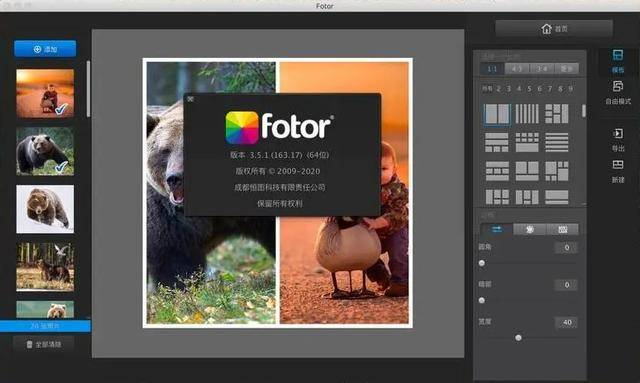Select the bear on white snow thumbnail
The width and height of the screenshot is (640, 383).
click(45, 209)
